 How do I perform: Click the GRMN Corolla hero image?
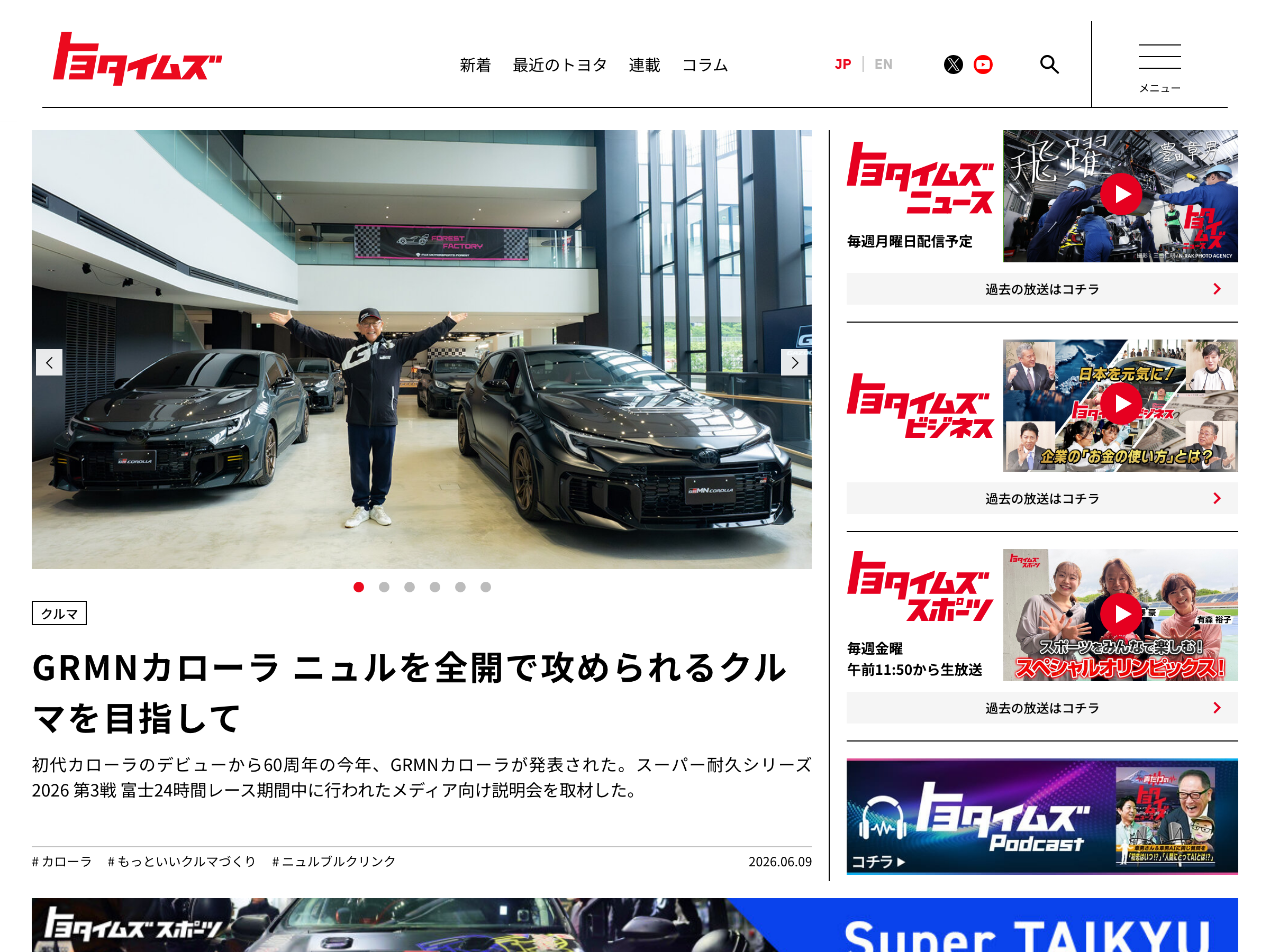[x=421, y=350]
